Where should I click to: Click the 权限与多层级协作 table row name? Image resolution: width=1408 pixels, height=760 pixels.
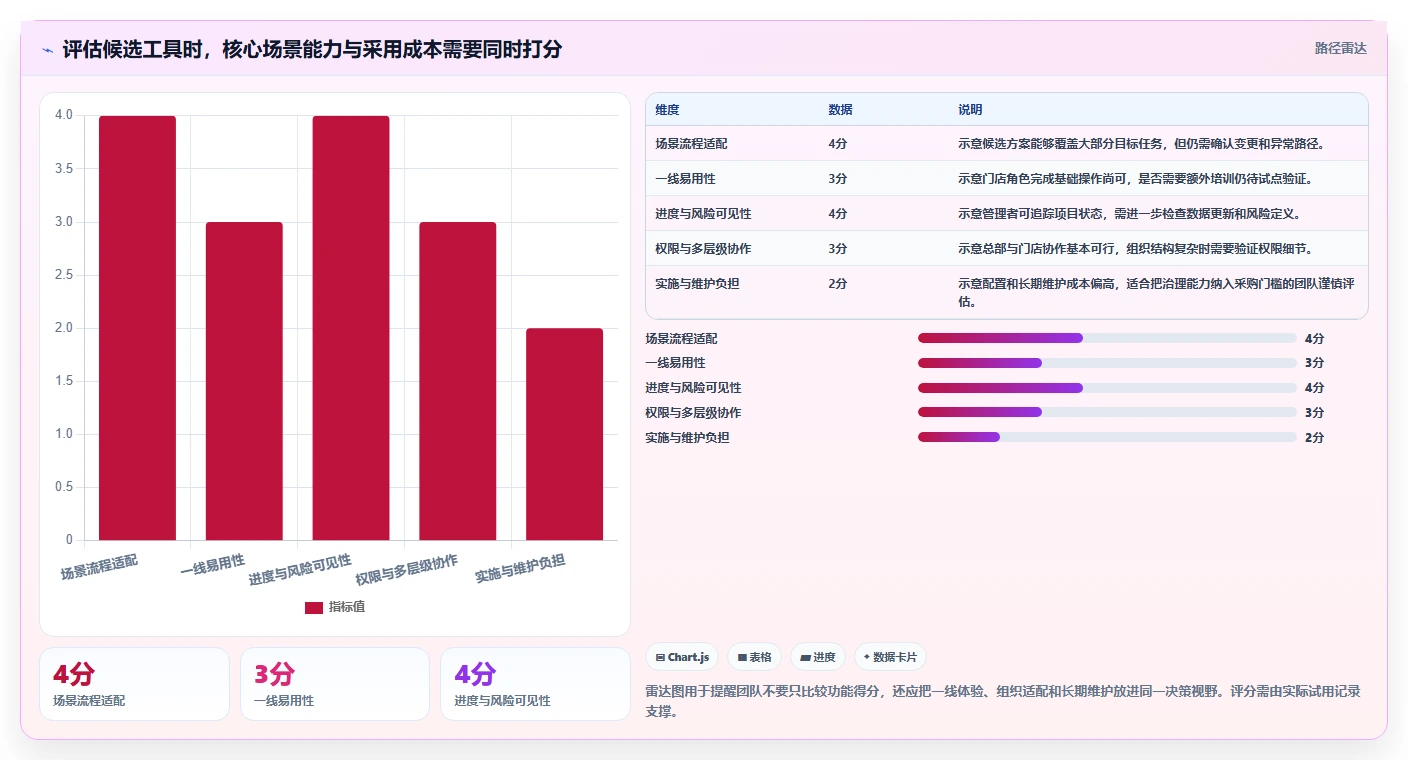[x=703, y=248]
